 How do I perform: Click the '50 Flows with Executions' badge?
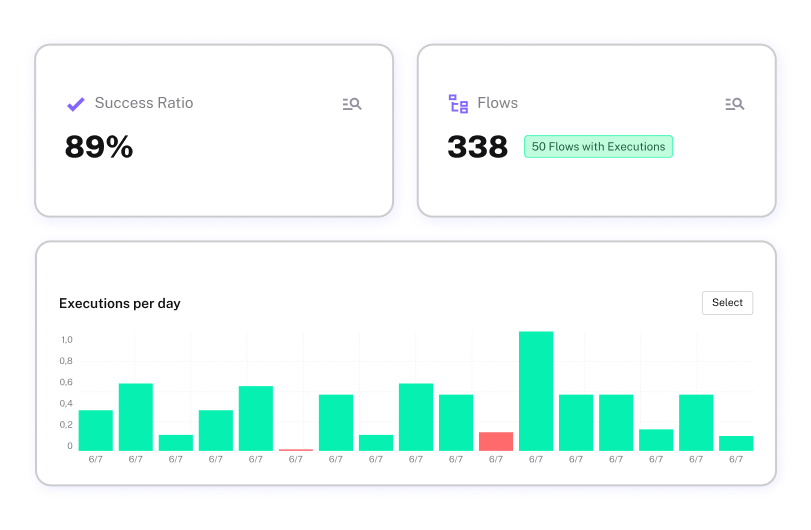click(x=598, y=147)
